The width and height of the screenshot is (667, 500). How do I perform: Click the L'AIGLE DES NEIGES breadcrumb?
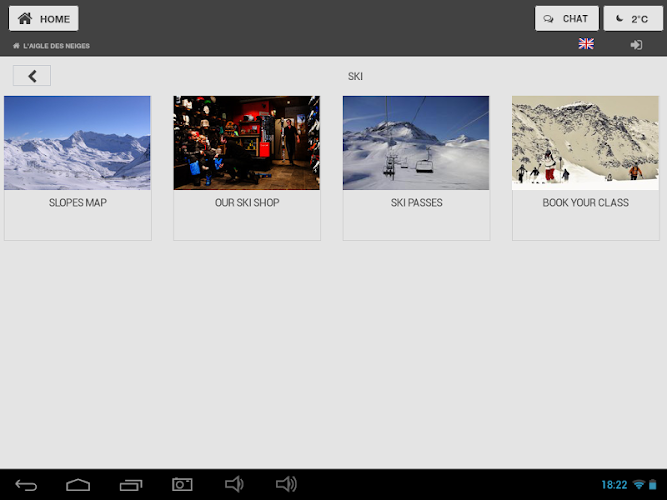point(56,46)
